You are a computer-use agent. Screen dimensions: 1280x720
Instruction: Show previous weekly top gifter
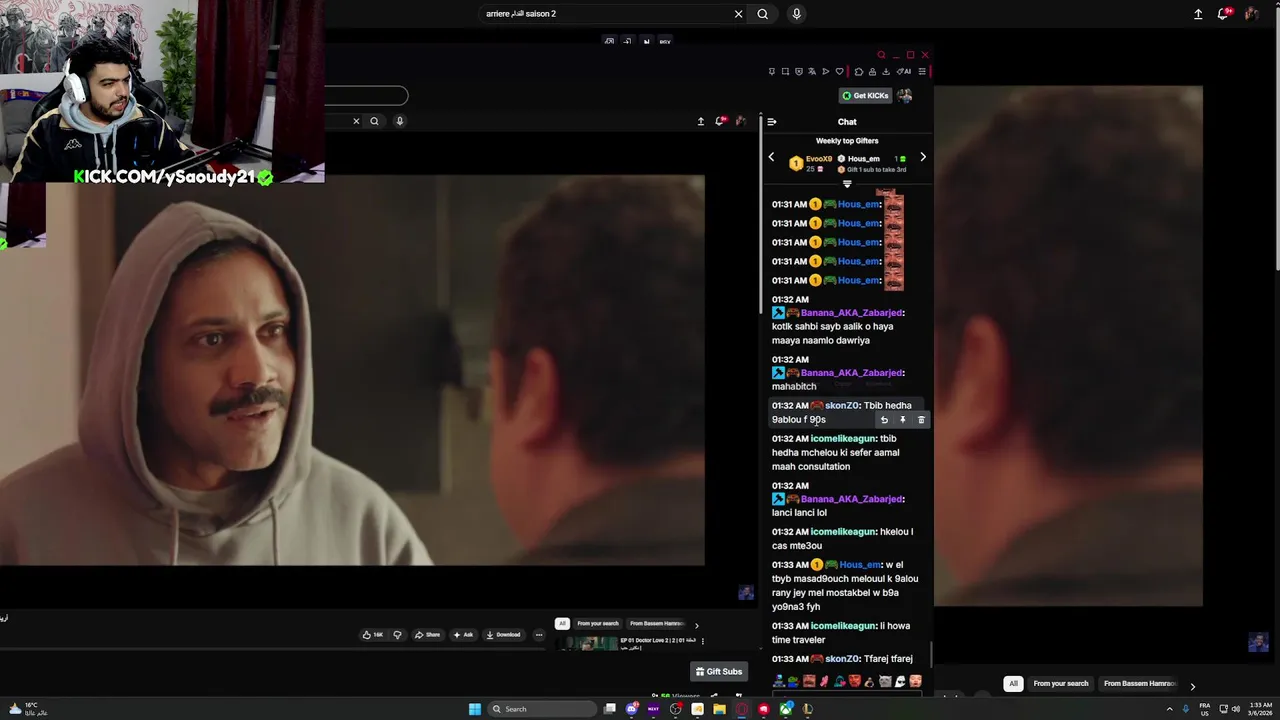771,157
